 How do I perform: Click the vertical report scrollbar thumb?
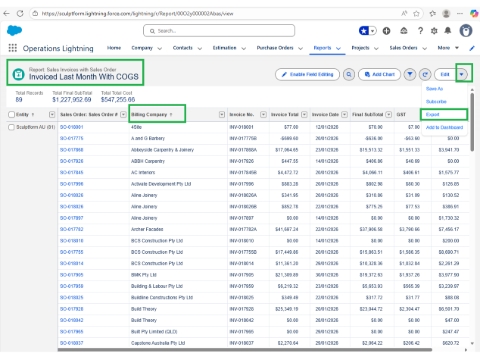tap(472, 122)
